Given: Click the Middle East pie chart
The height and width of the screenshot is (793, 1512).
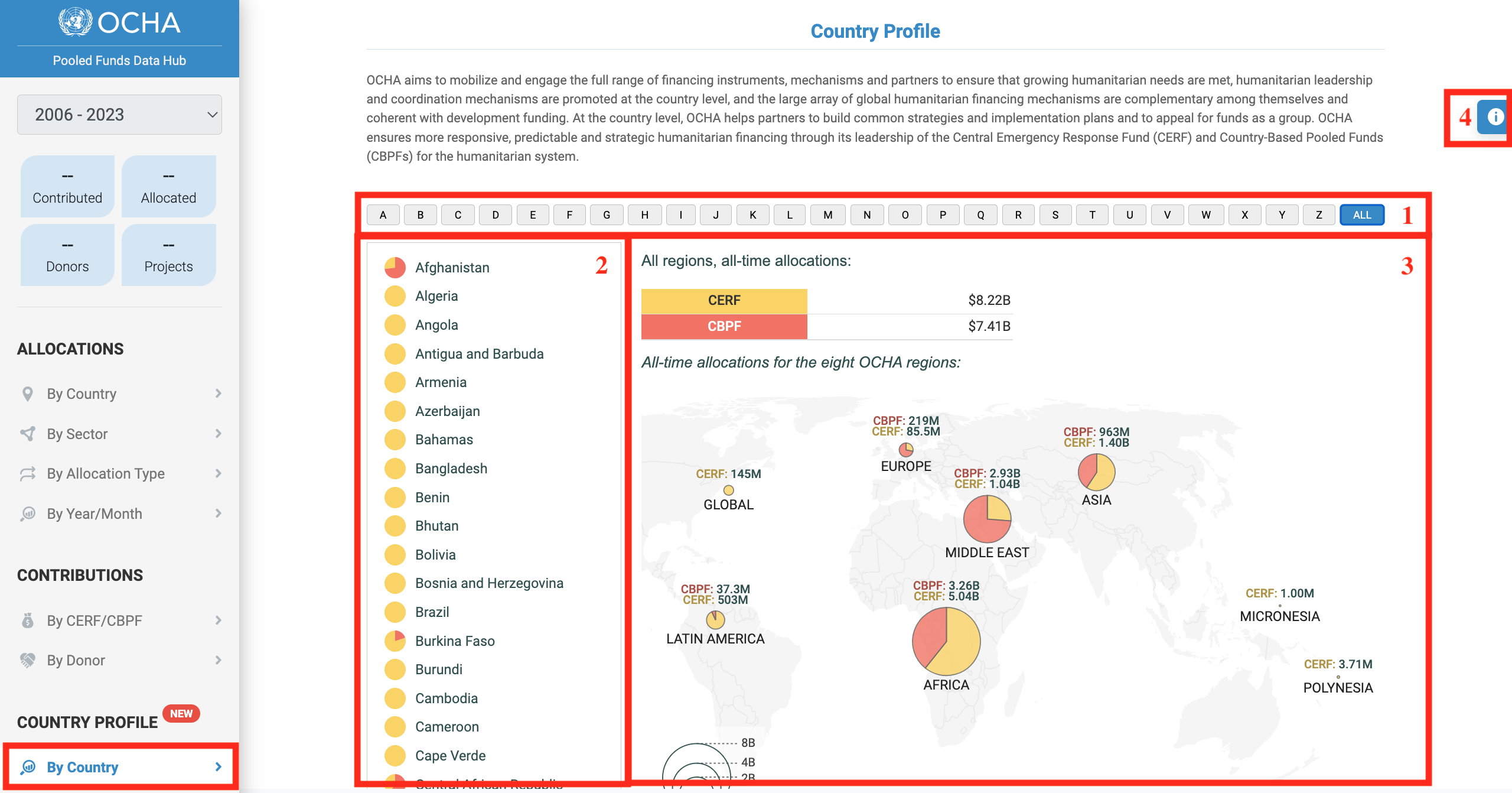Looking at the screenshot, I should click(x=987, y=519).
